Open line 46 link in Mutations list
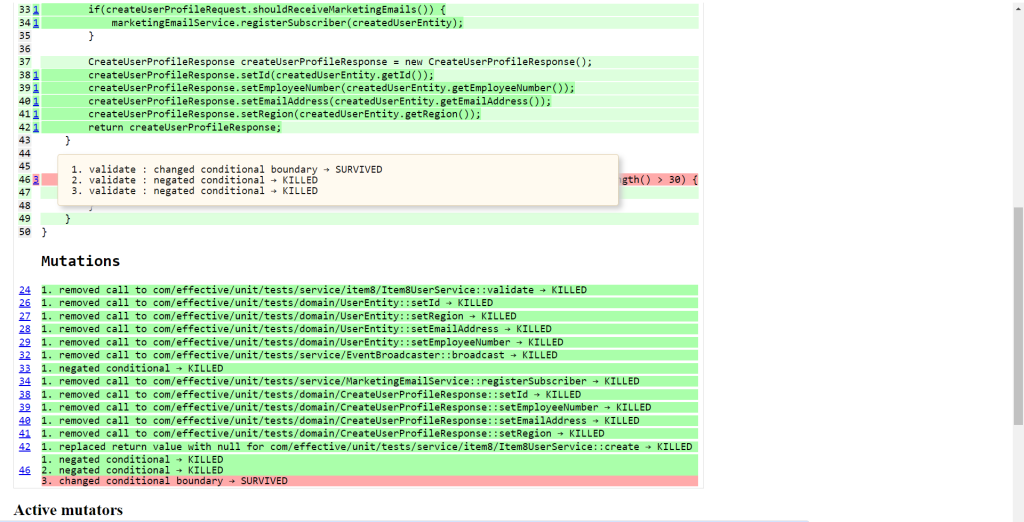 (24, 469)
